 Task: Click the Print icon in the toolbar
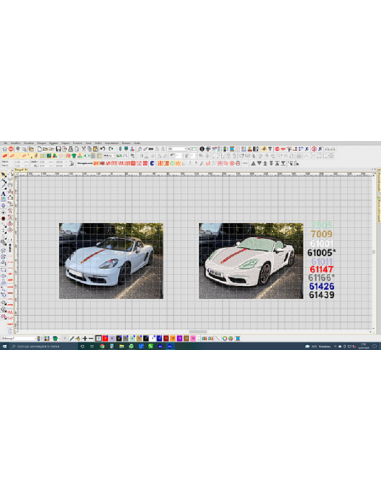pos(70,149)
